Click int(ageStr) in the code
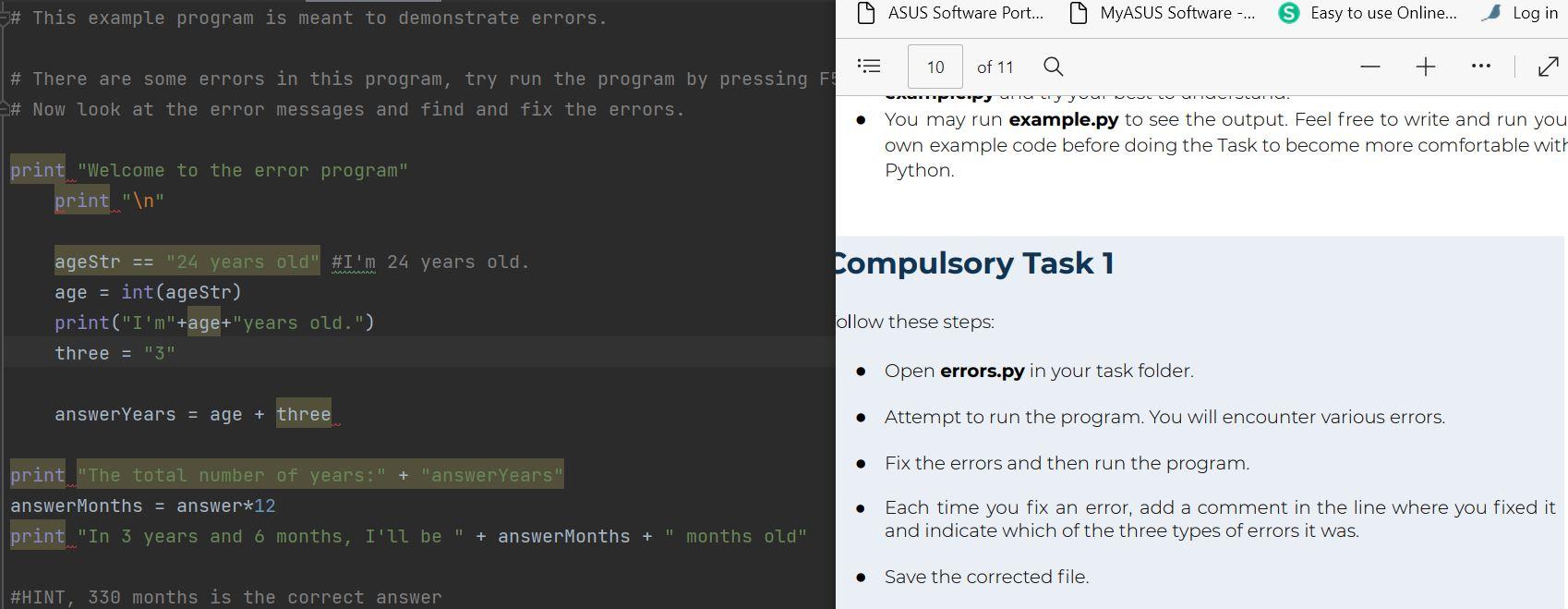 click(181, 292)
